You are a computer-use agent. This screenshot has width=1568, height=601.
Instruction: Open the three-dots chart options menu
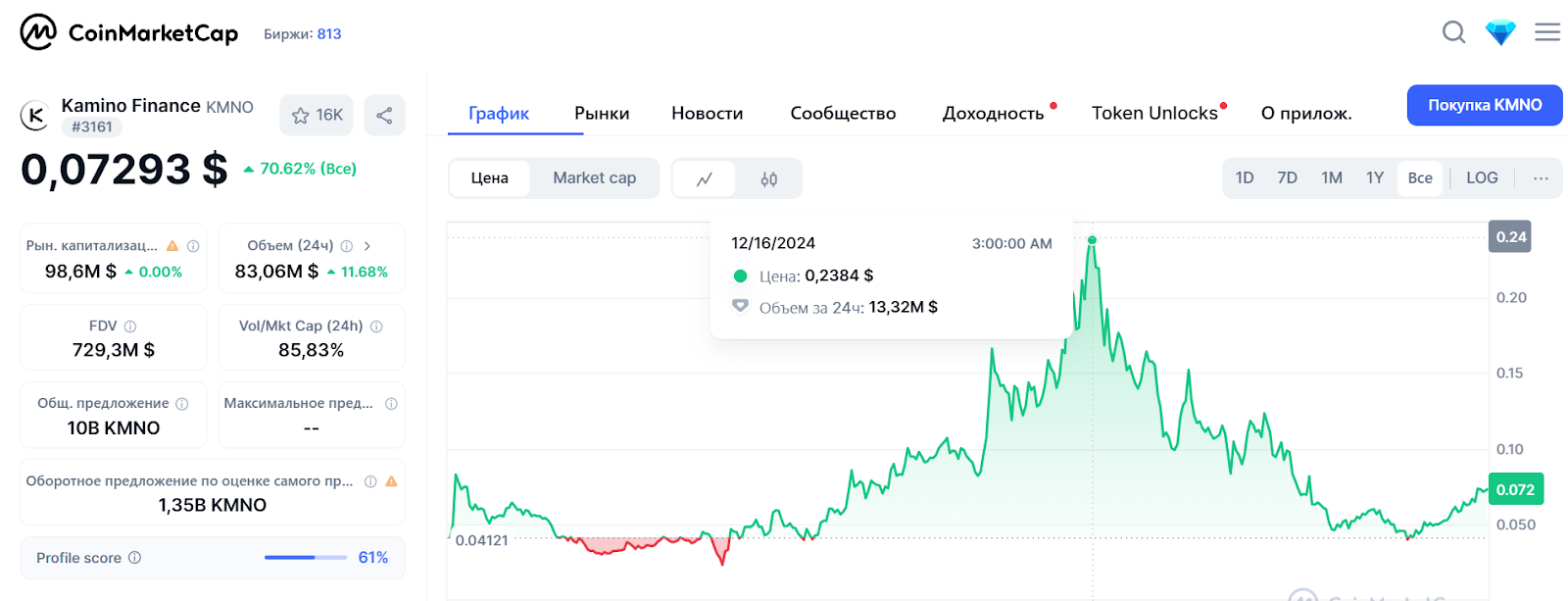coord(1541,178)
